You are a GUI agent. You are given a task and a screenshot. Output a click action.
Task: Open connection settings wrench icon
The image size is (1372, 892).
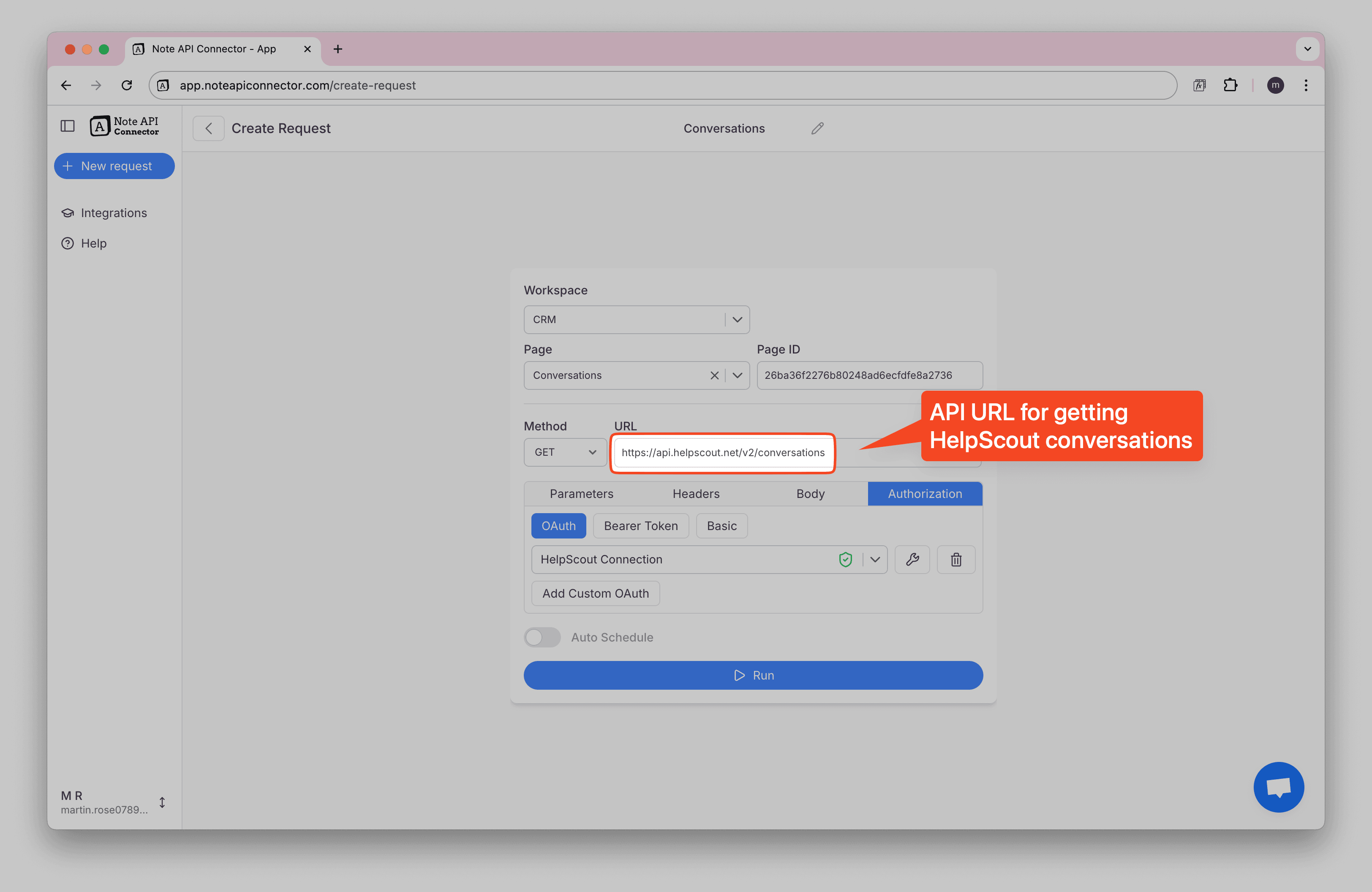tap(912, 560)
